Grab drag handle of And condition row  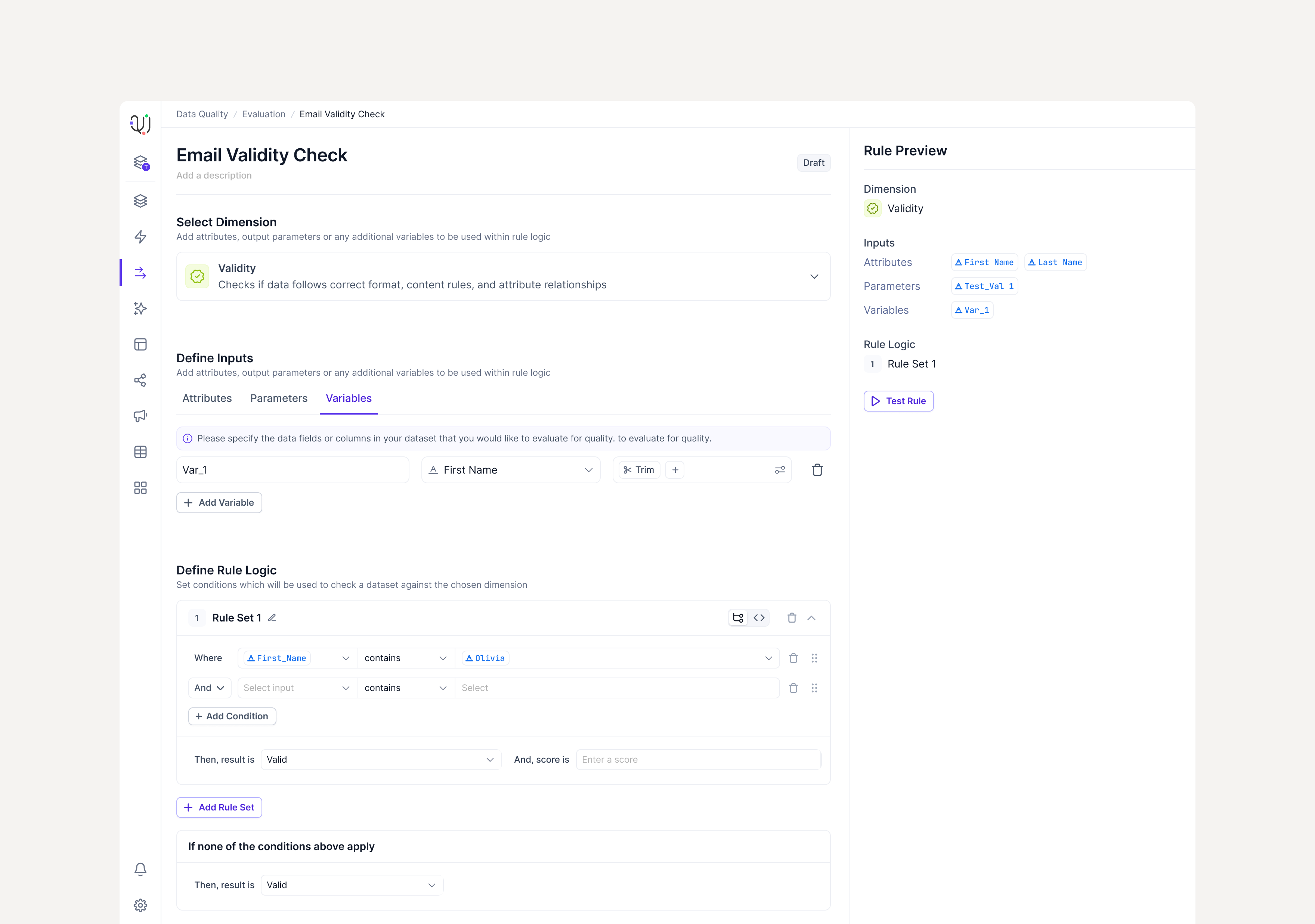814,688
